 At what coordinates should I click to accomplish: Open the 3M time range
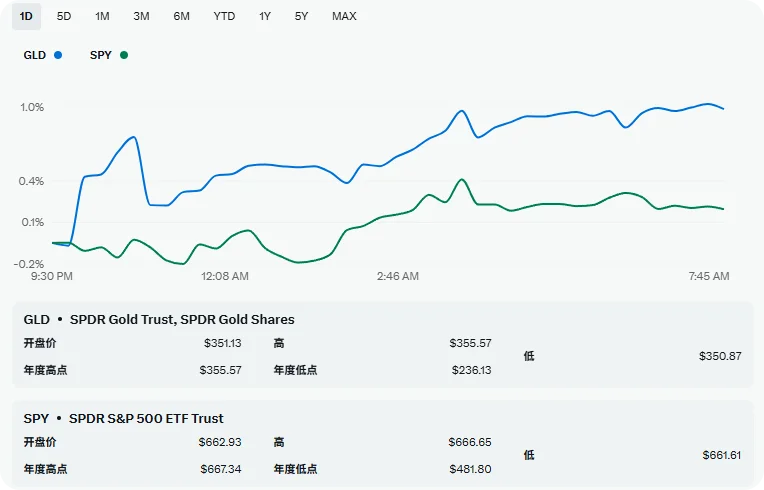point(141,16)
